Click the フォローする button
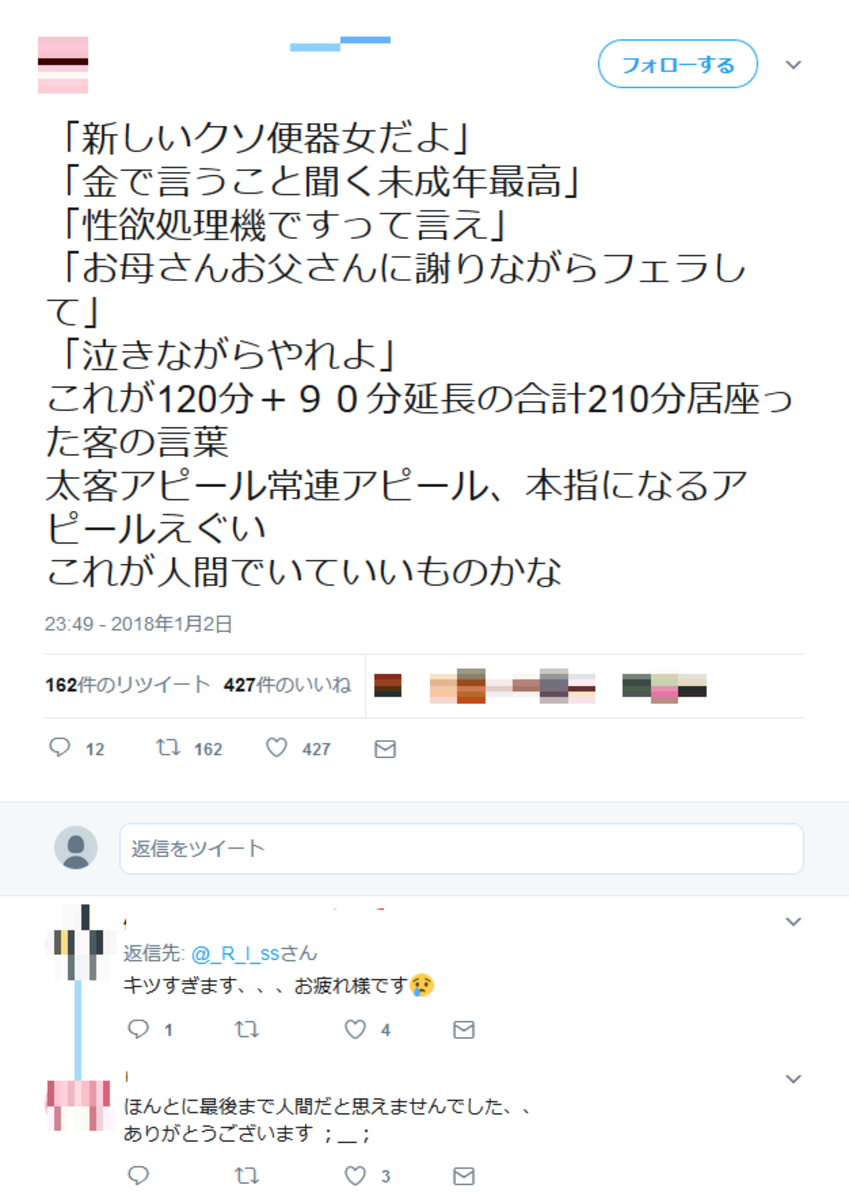 [x=678, y=65]
